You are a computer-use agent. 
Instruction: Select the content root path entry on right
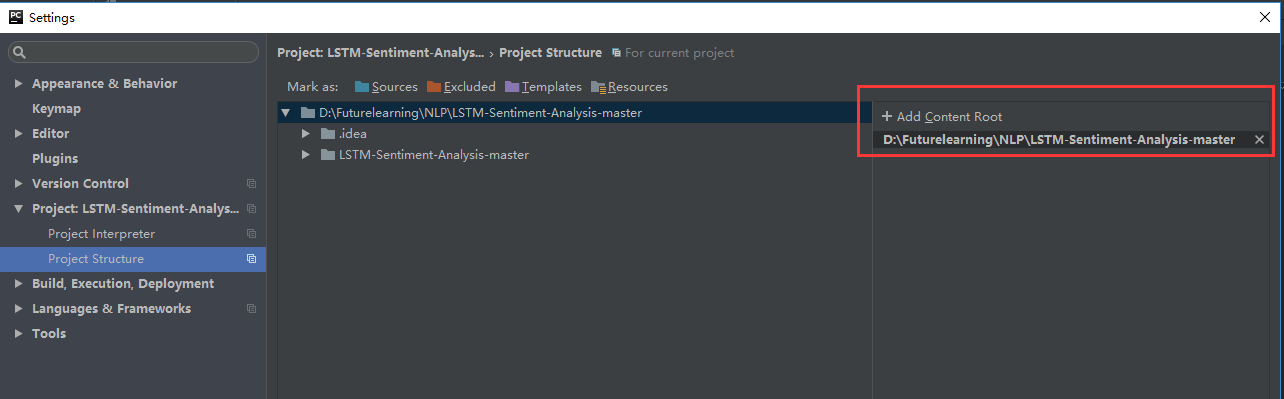tap(1059, 140)
